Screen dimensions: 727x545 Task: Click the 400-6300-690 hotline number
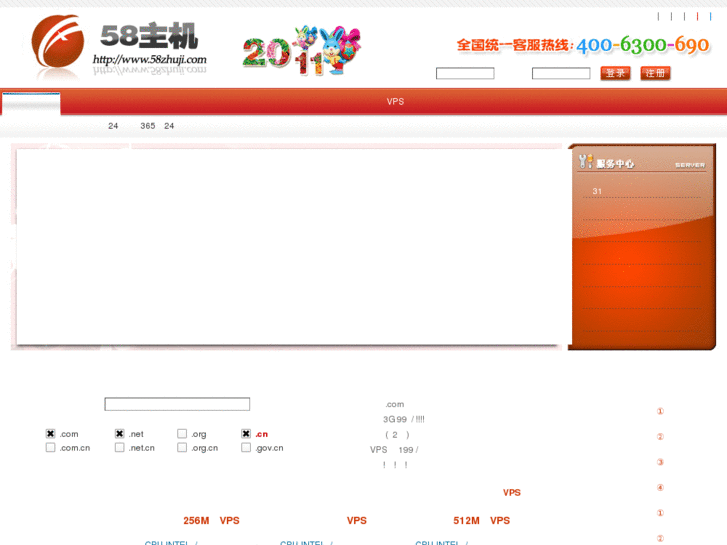[x=643, y=45]
